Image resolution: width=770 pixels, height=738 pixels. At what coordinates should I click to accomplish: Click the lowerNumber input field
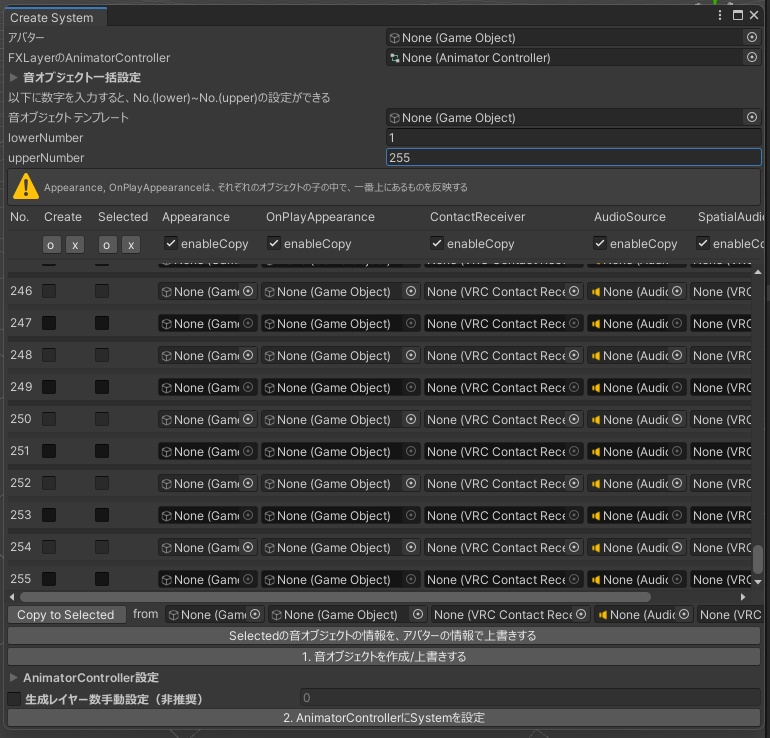click(573, 137)
